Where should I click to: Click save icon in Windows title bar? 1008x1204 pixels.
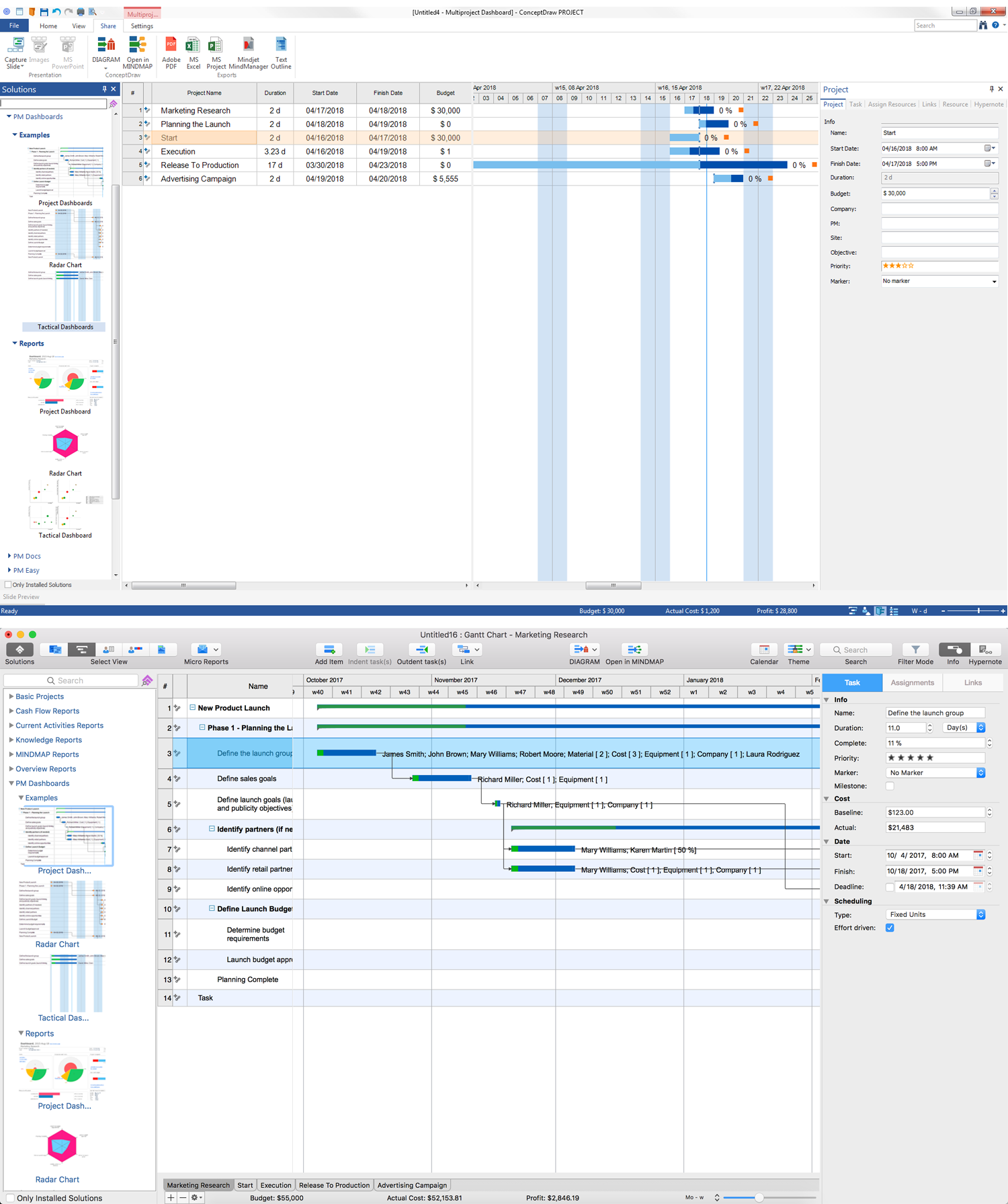44,12
